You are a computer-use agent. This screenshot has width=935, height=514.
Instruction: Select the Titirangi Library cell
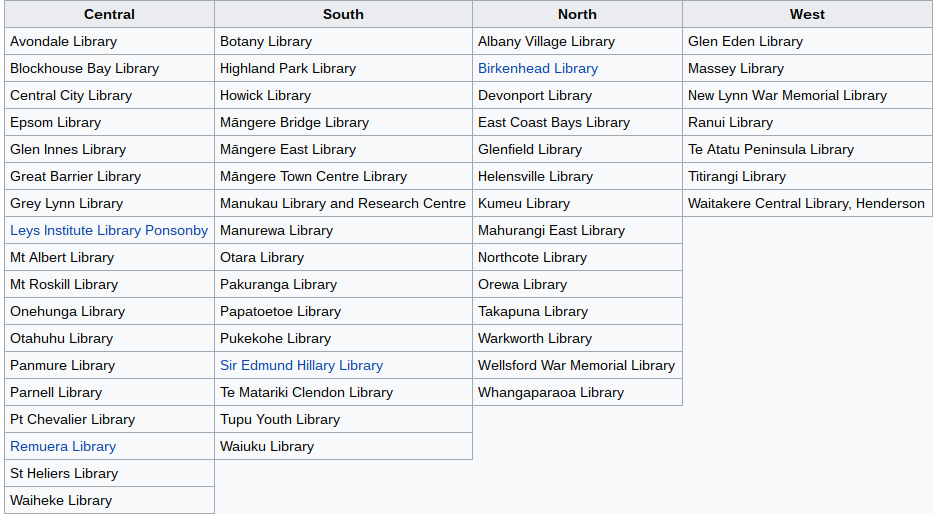click(807, 177)
